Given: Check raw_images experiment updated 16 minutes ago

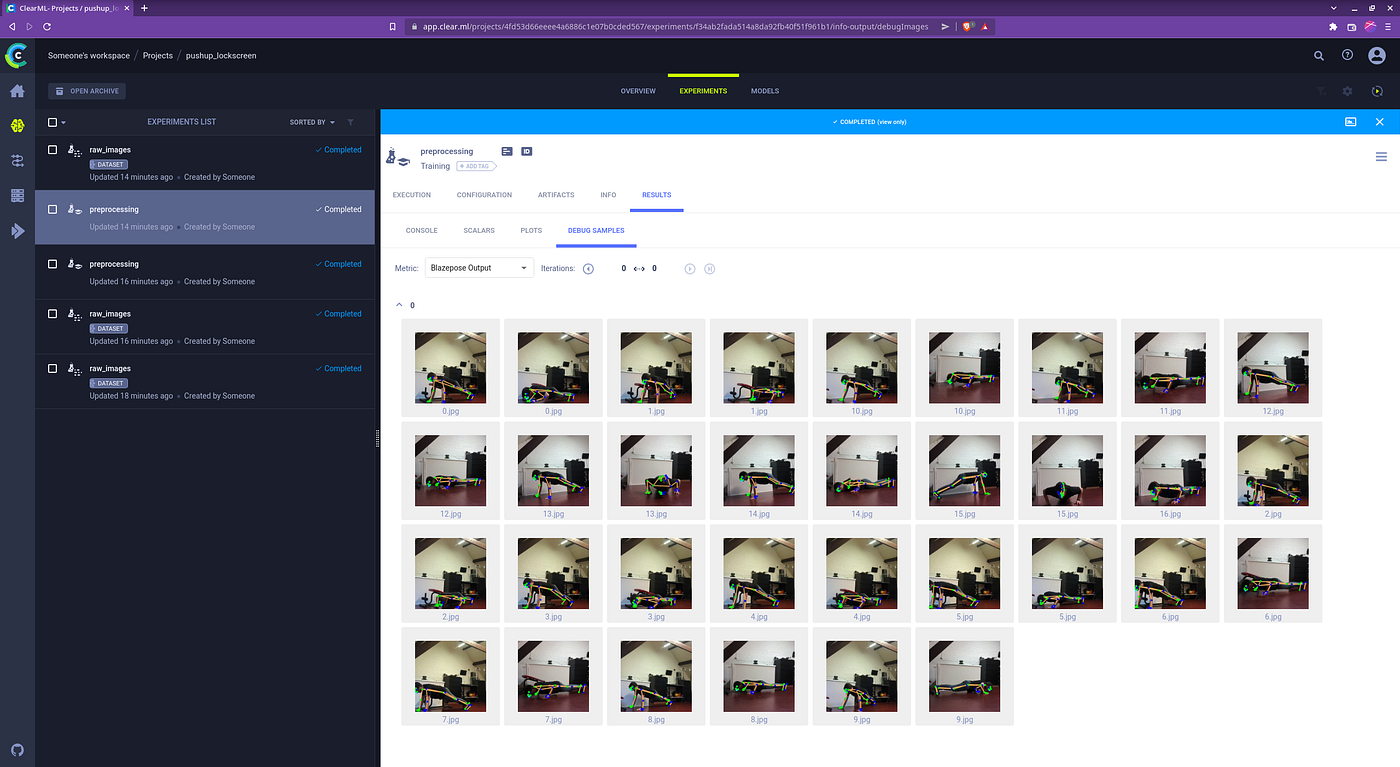Looking at the screenshot, I should 53,314.
